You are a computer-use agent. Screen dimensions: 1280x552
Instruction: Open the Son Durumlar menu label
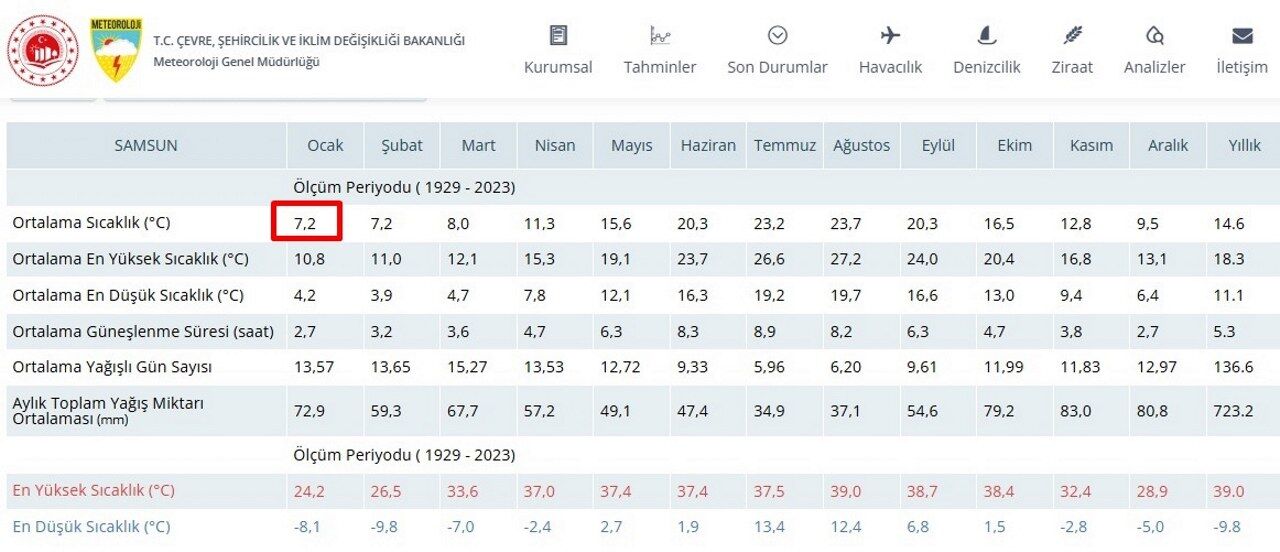click(x=777, y=67)
